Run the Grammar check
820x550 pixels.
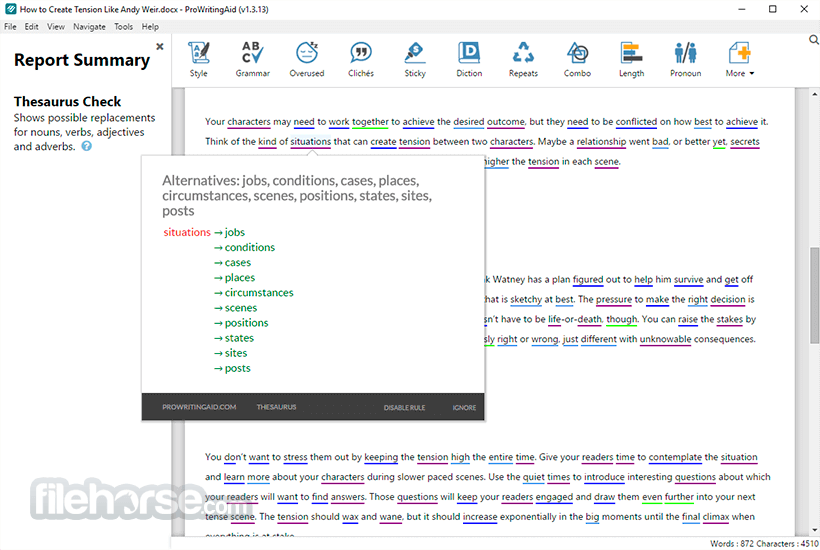pos(253,59)
